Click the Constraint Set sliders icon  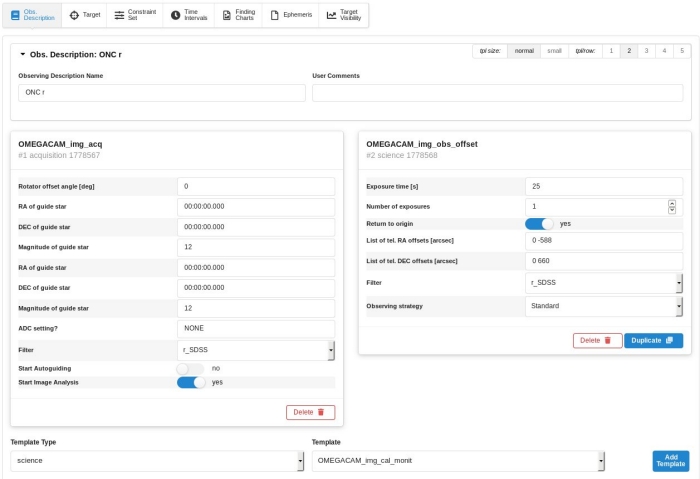(119, 16)
